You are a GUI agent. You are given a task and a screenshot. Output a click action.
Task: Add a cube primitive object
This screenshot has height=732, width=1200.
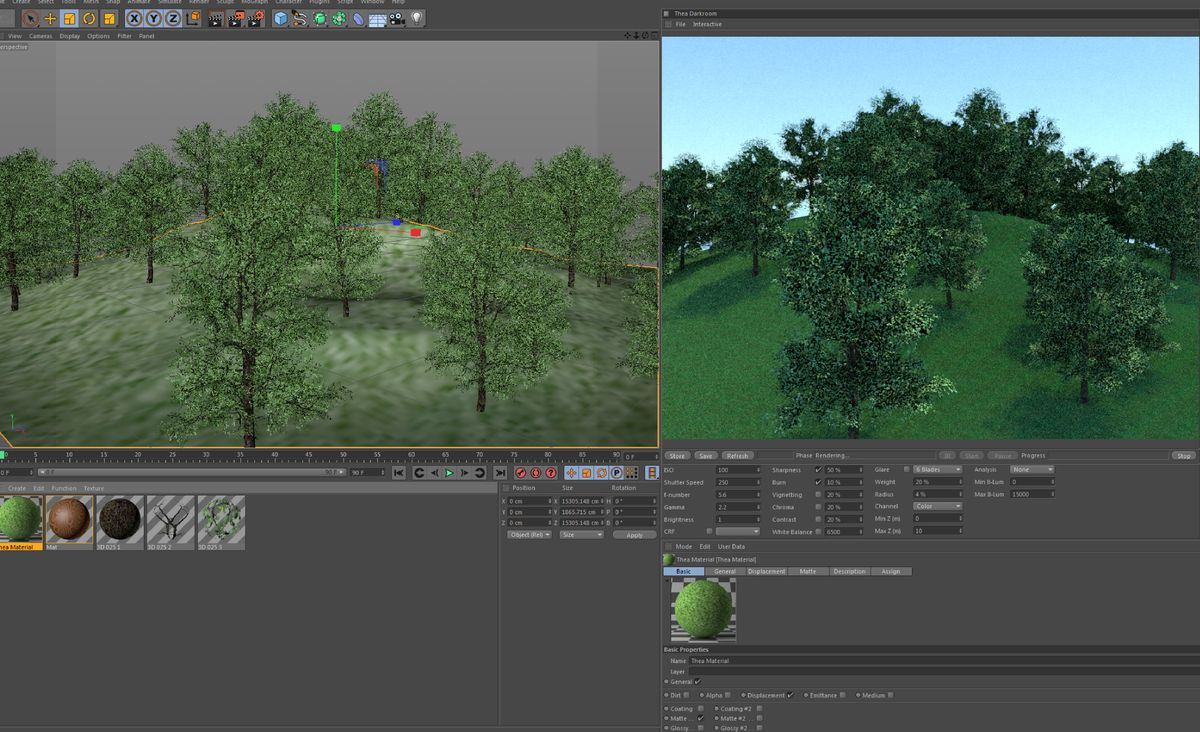tap(280, 18)
